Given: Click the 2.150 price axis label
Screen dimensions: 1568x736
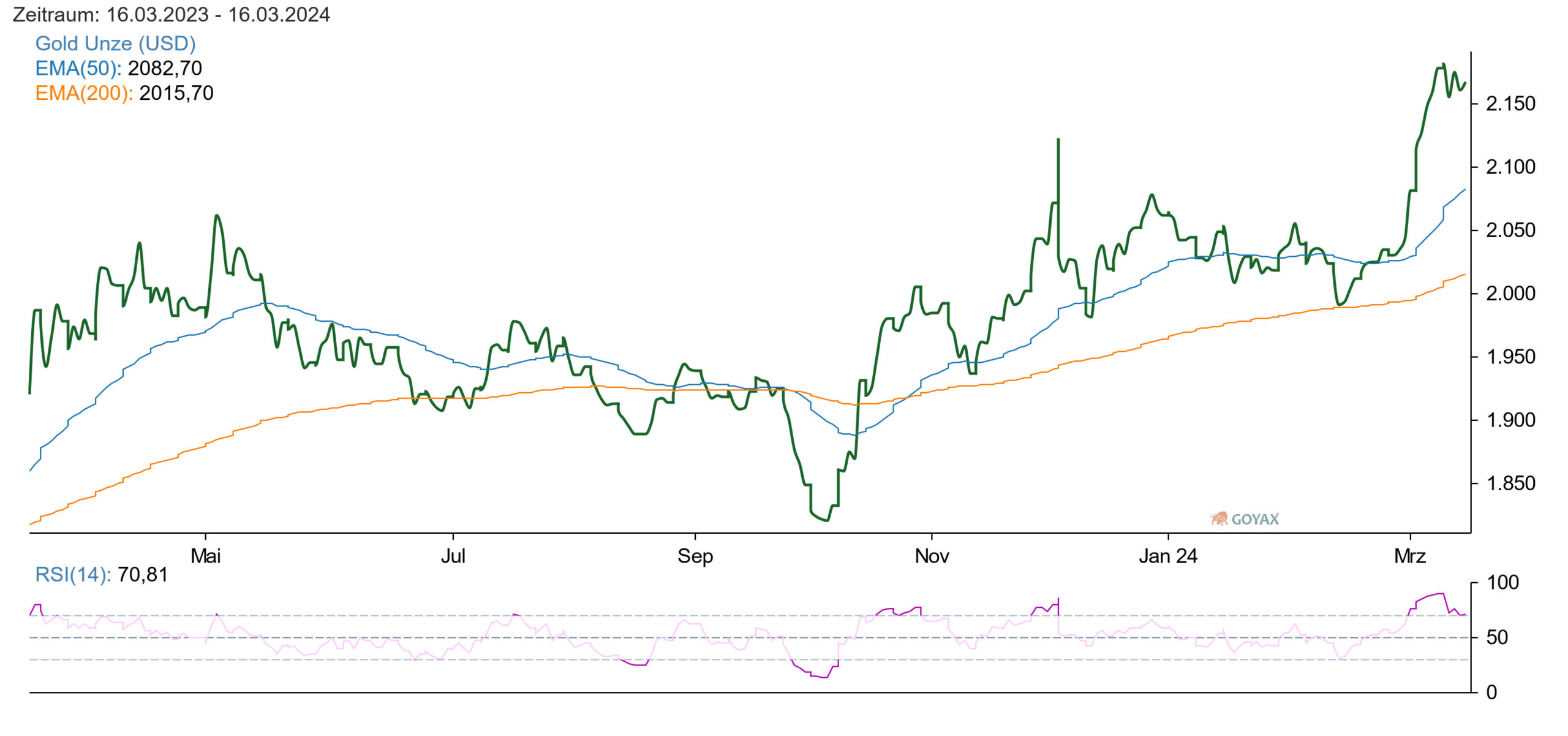Looking at the screenshot, I should tap(1511, 104).
